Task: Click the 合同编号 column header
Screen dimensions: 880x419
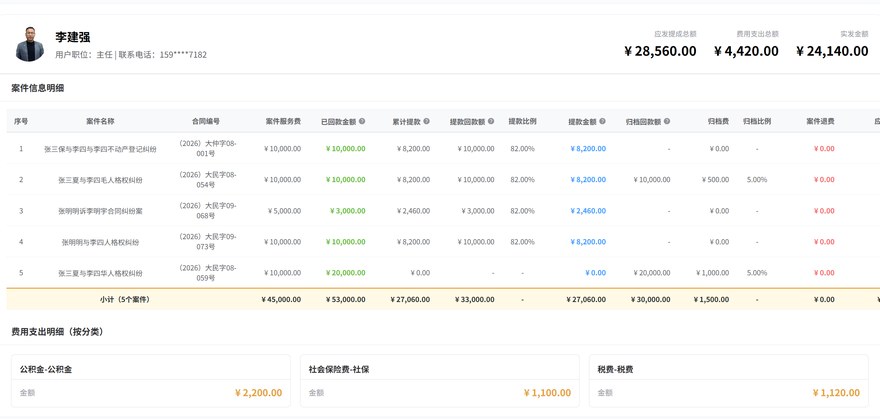Action: [205, 121]
